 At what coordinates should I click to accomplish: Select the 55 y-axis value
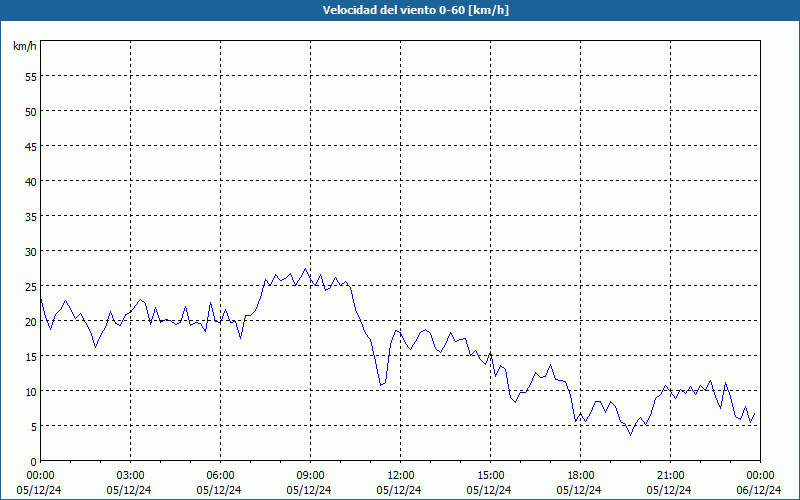pos(31,77)
